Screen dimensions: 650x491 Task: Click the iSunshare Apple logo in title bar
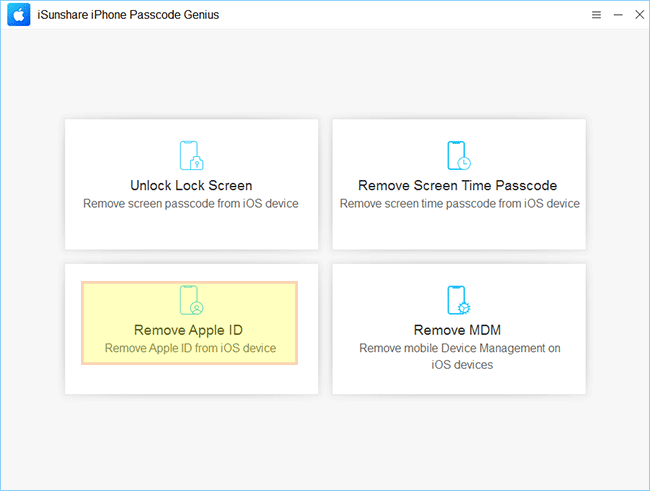click(x=19, y=15)
